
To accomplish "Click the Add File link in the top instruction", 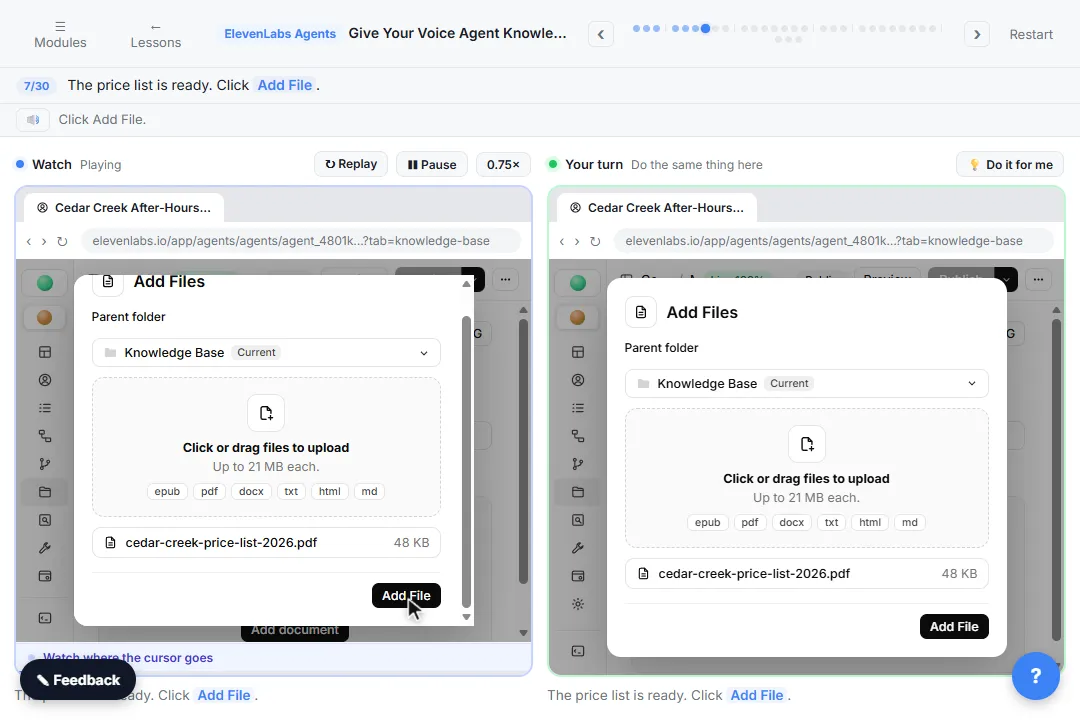I will click(285, 85).
